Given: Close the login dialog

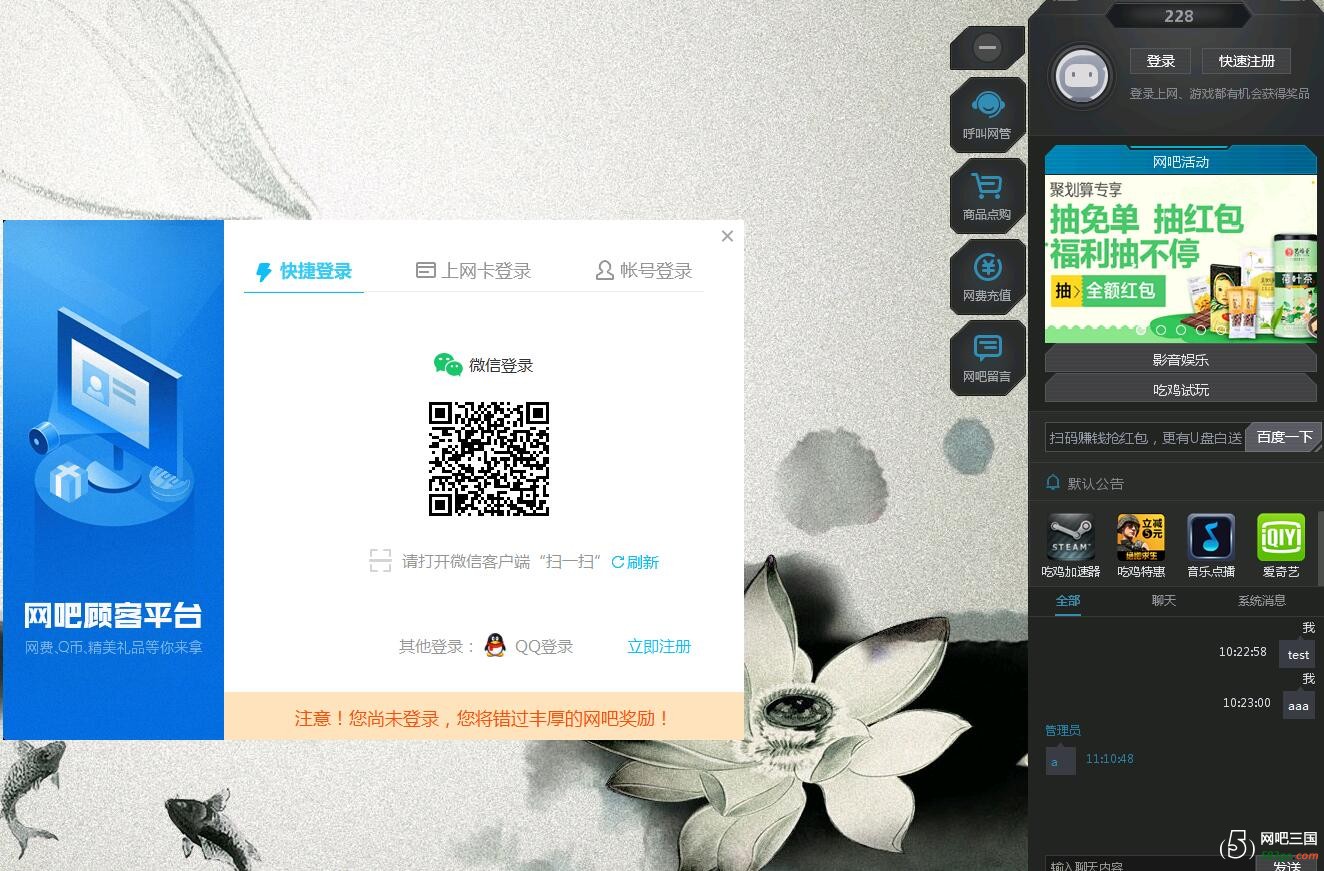Looking at the screenshot, I should tap(727, 236).
